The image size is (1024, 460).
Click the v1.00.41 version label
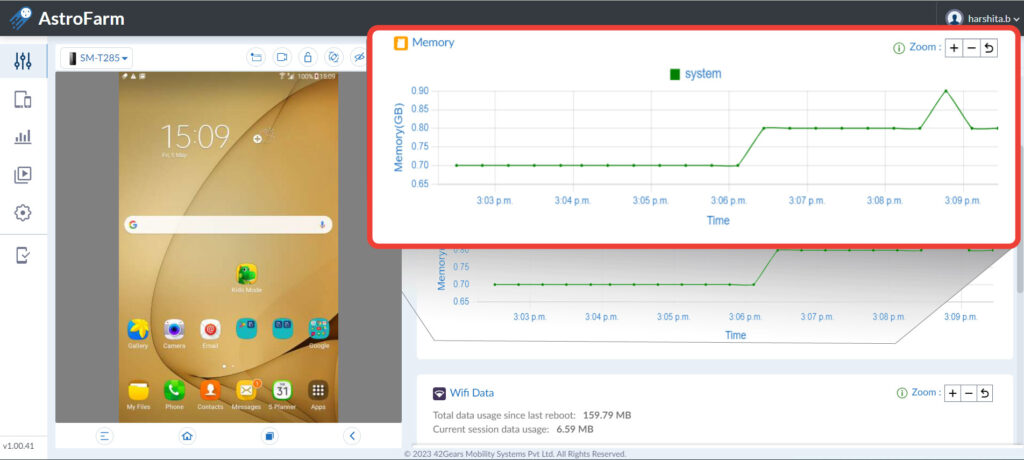pos(18,446)
